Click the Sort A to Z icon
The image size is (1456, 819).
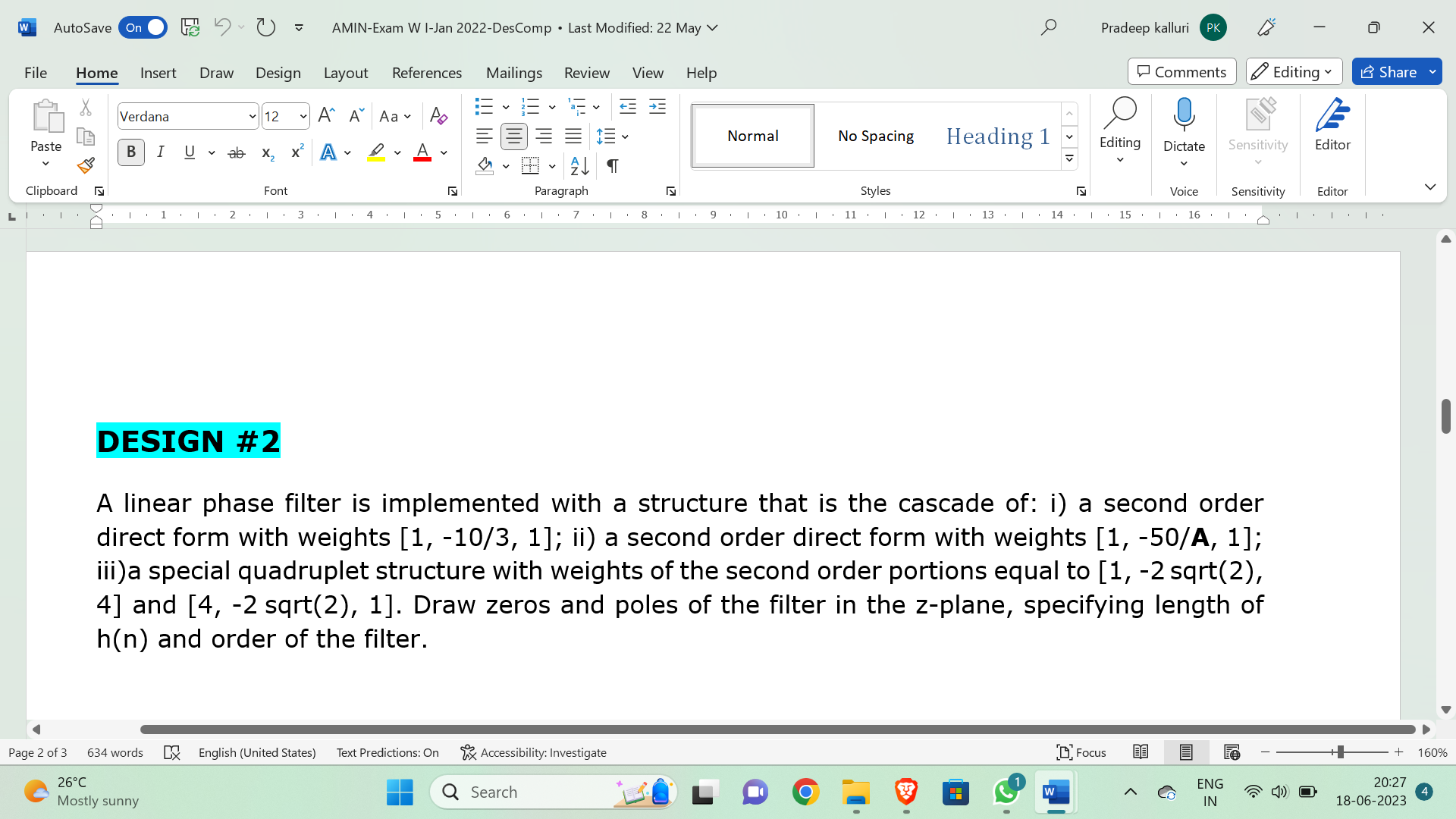[x=579, y=165]
